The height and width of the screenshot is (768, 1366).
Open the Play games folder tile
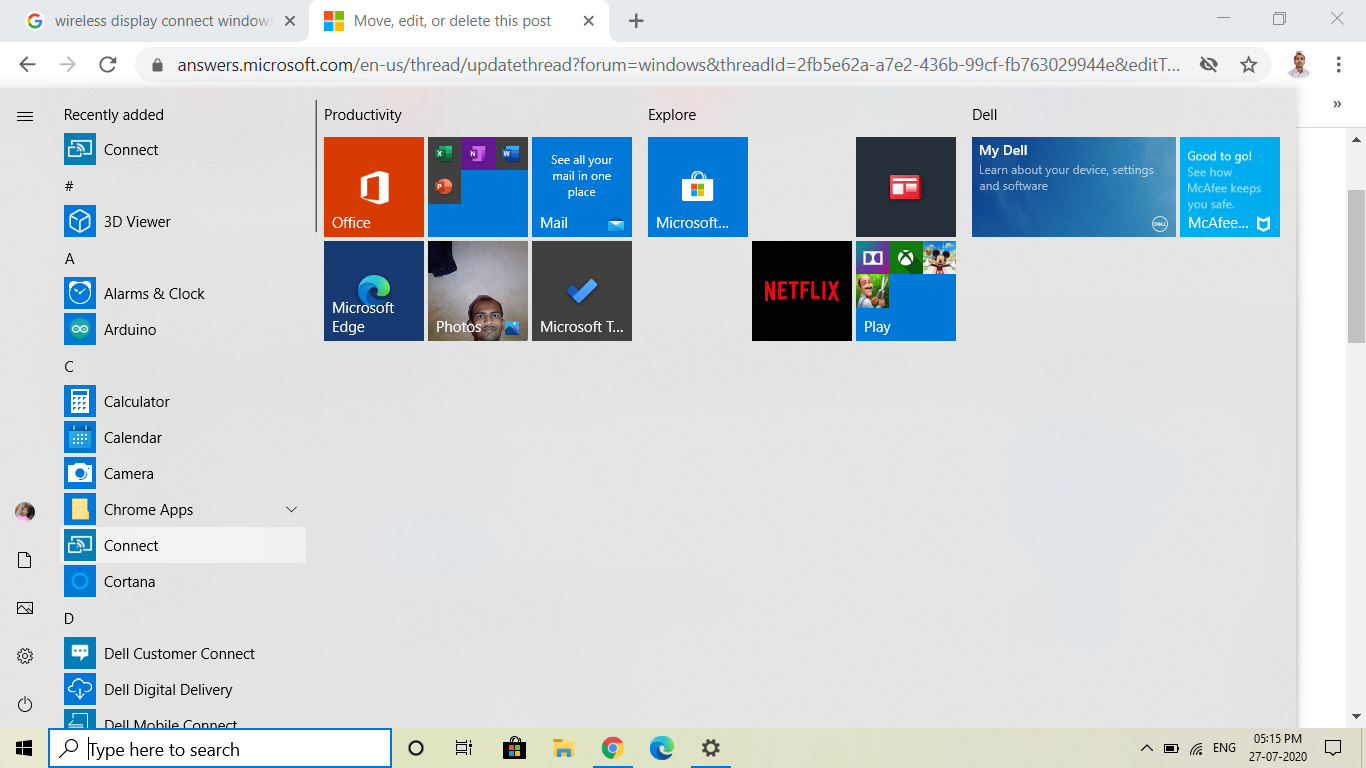[906, 291]
